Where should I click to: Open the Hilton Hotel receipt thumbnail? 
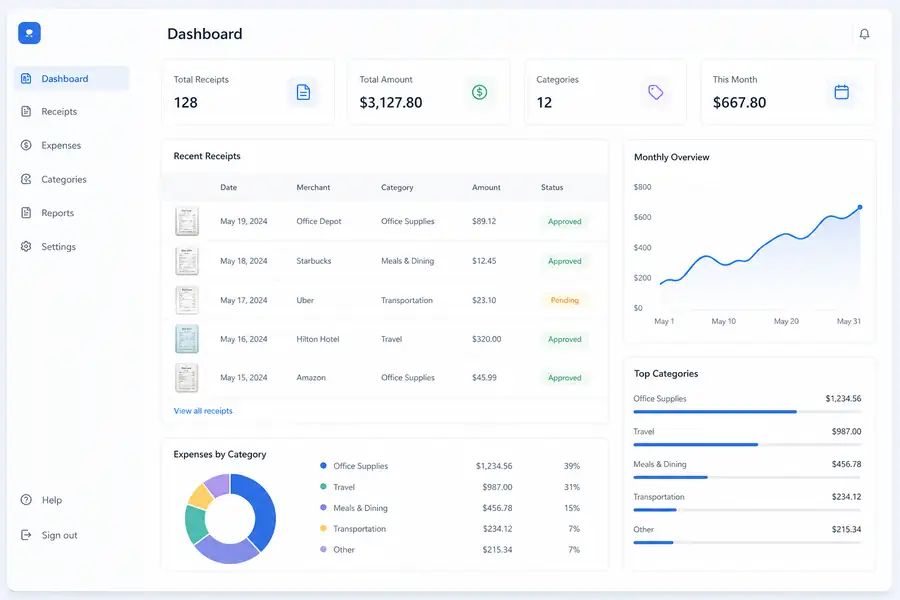(x=187, y=339)
